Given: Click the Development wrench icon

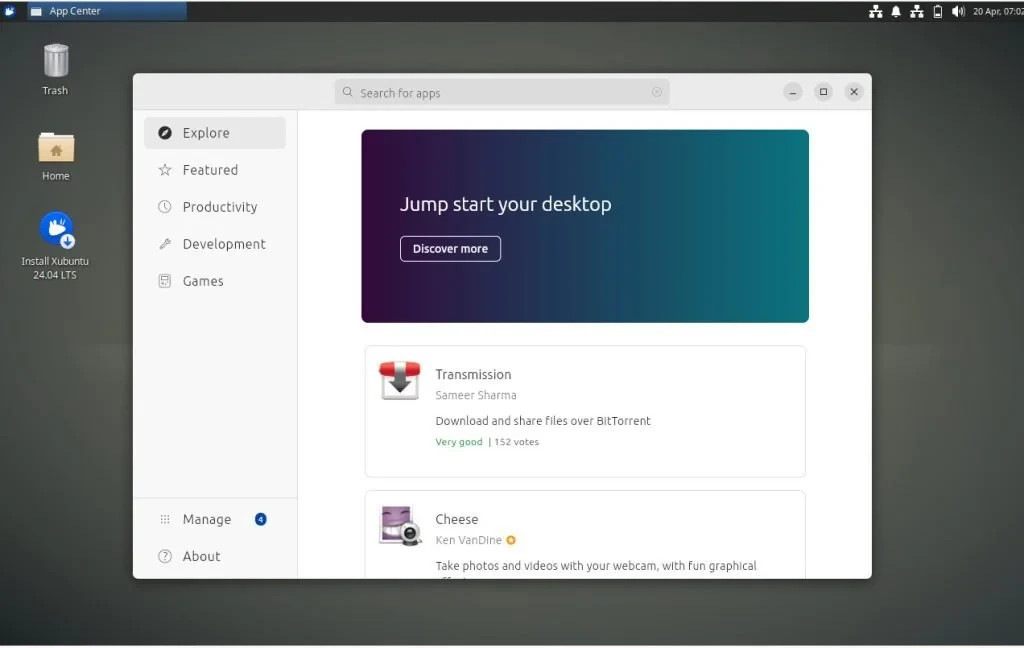Looking at the screenshot, I should (x=165, y=244).
